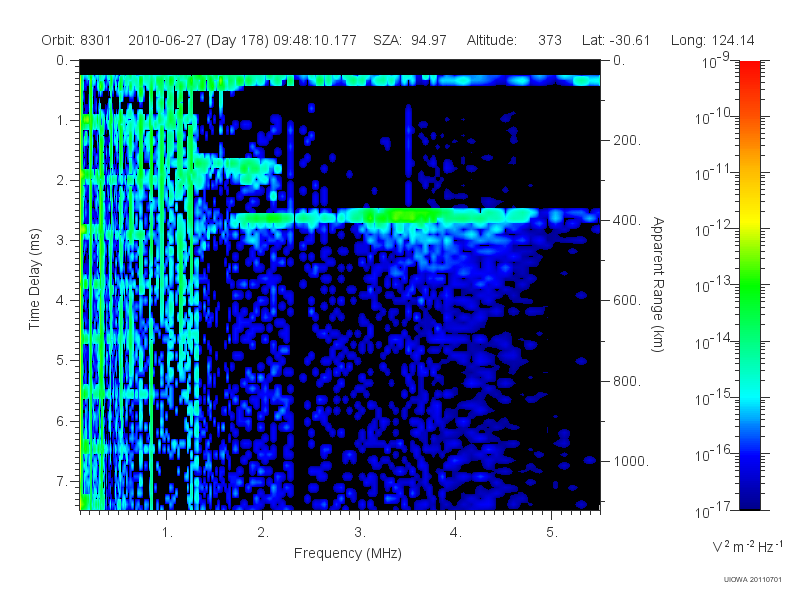Click the 3. tick label on frequency axis
The image size is (800, 600).
tap(360, 533)
